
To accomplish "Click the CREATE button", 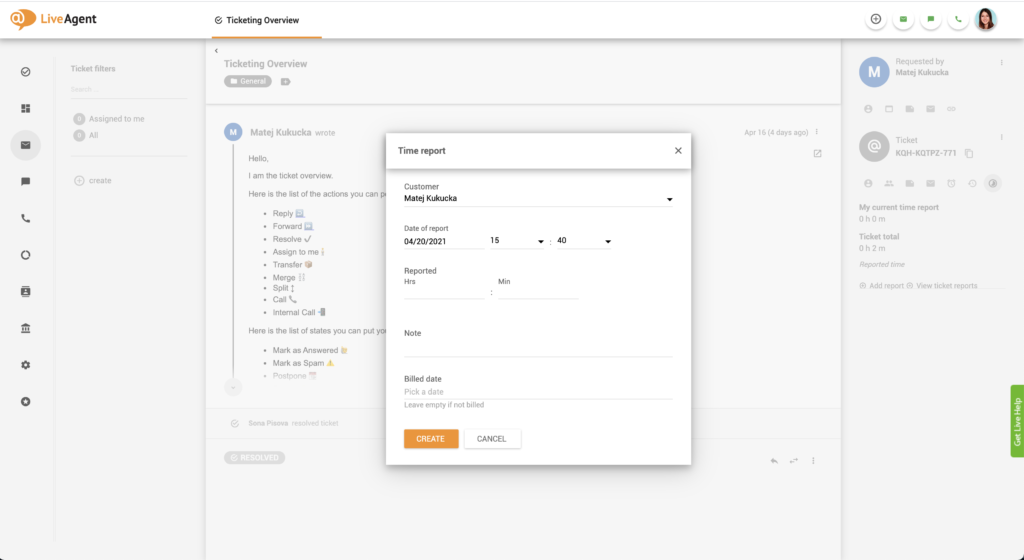I will (431, 439).
